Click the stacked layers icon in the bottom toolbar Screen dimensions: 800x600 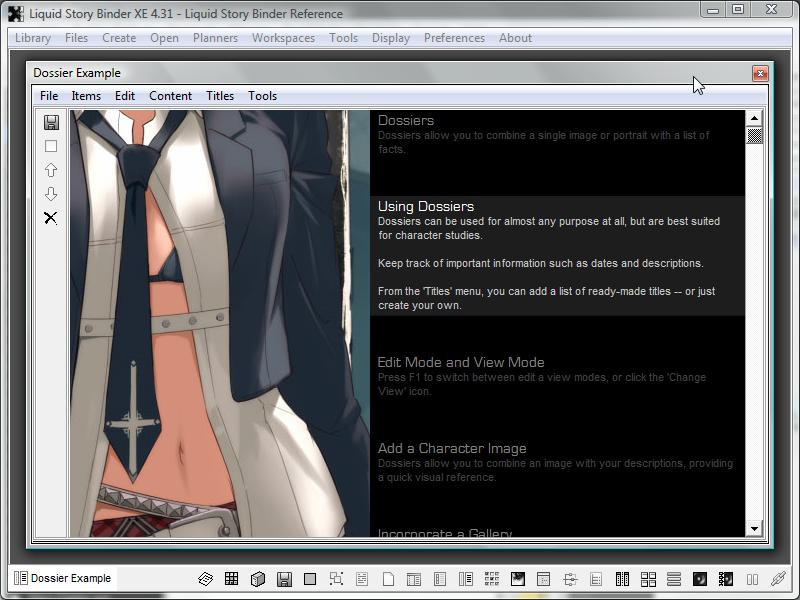205,579
